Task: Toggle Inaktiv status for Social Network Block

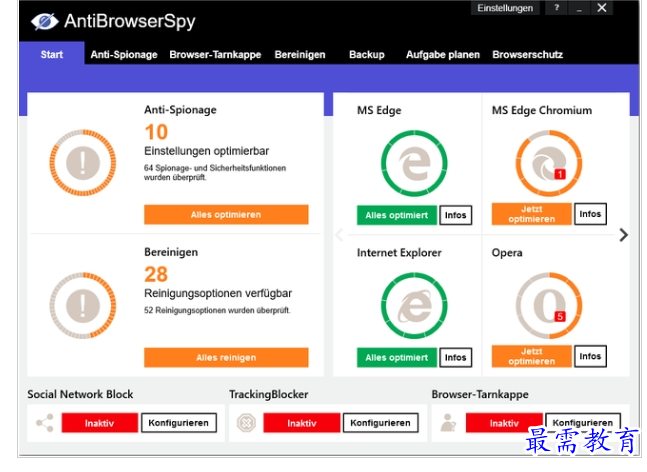Action: (99, 423)
